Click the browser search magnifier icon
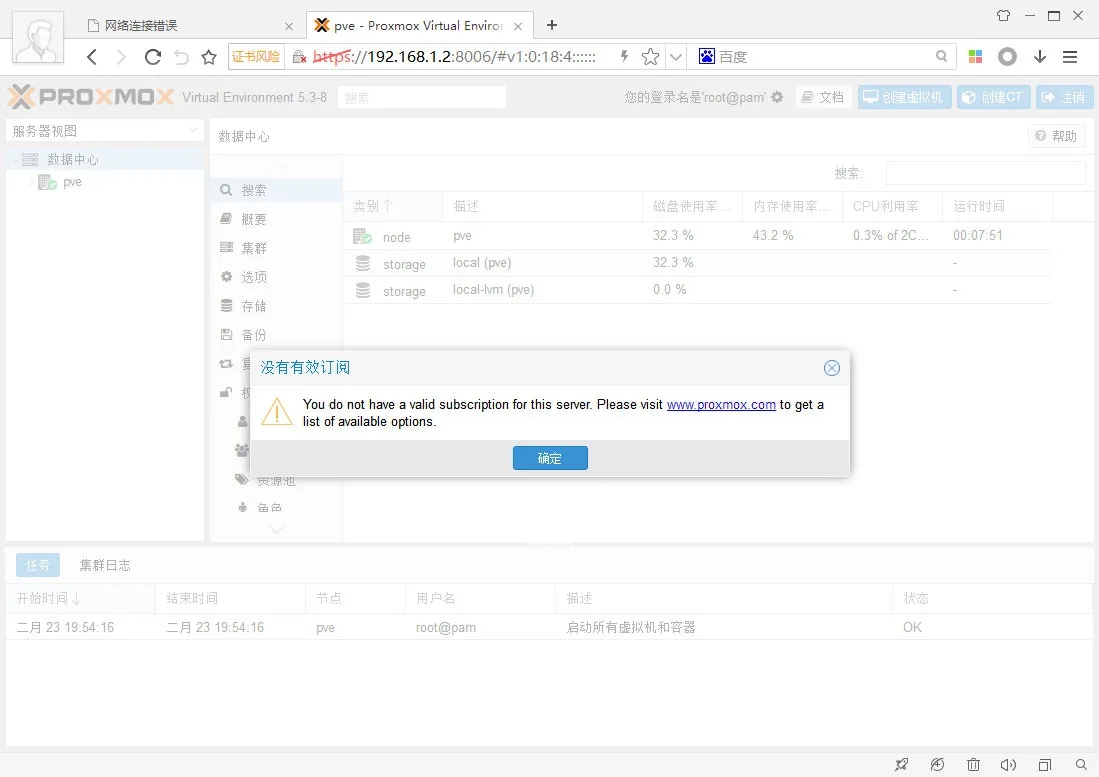This screenshot has height=777, width=1099. [941, 56]
